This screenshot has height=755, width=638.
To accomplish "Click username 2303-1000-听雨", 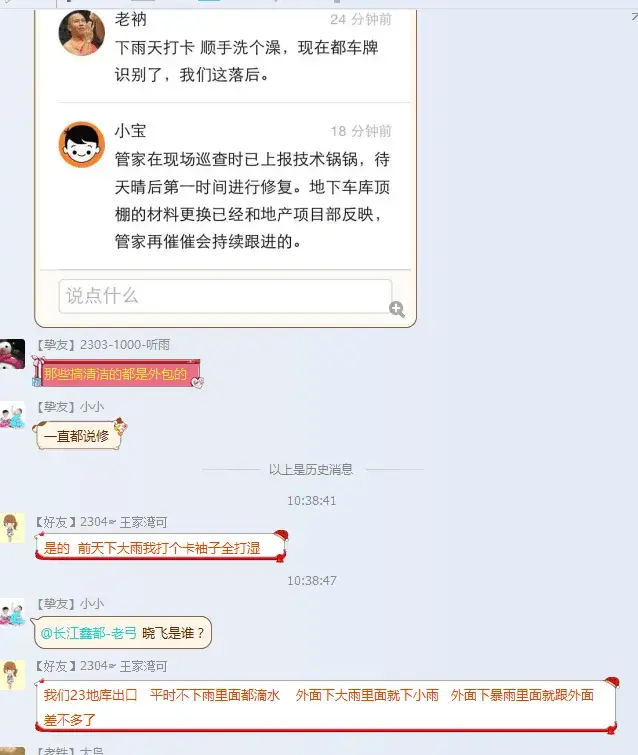I will (x=125, y=345).
